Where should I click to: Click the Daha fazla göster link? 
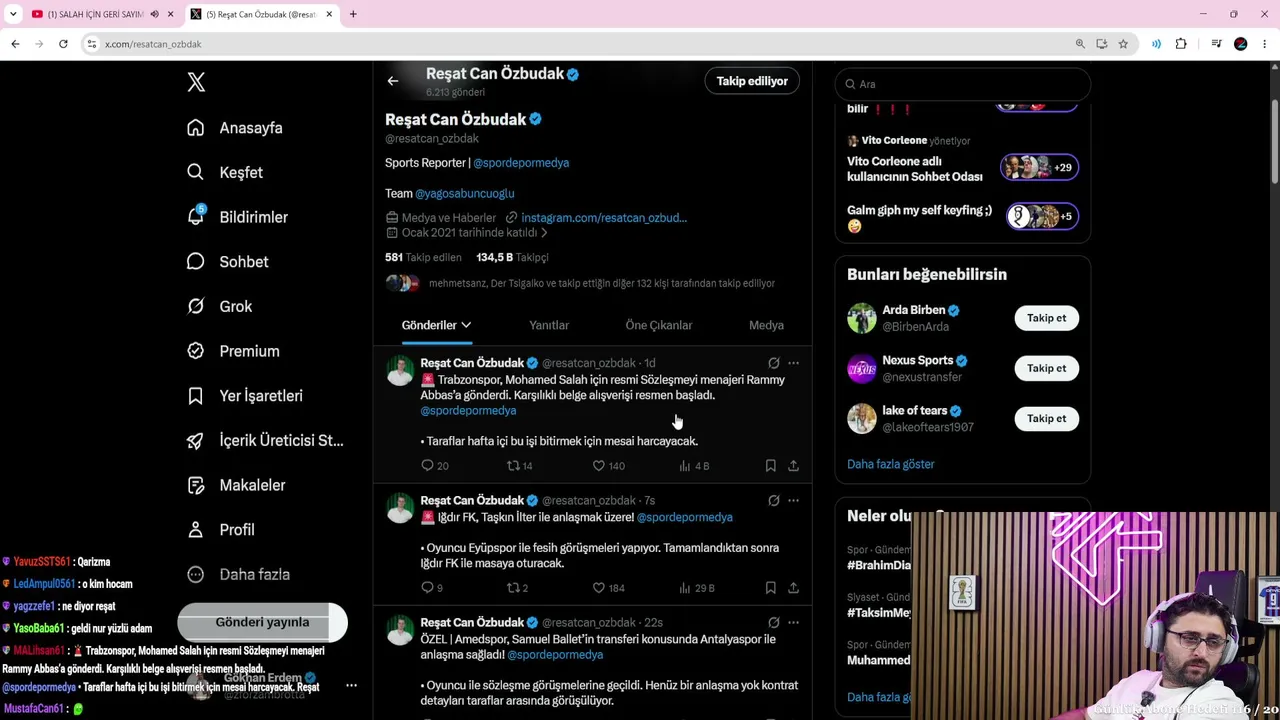pos(891,464)
